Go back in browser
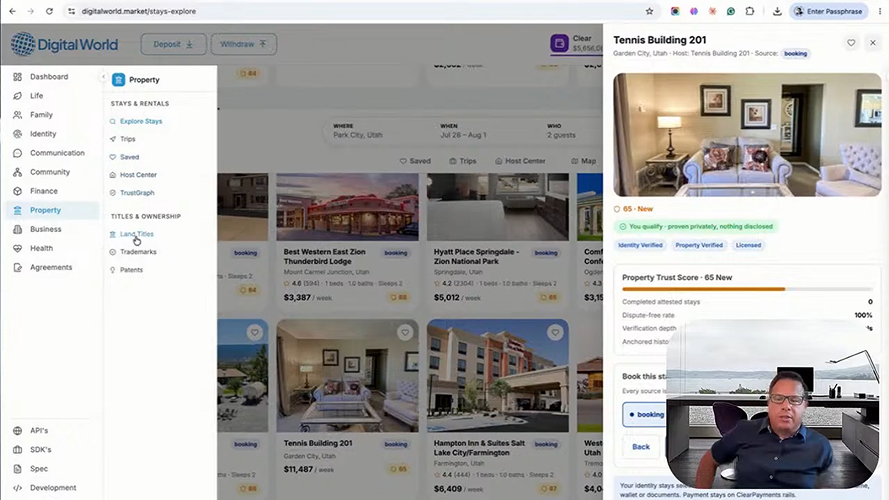Image resolution: width=889 pixels, height=500 pixels. (12, 11)
